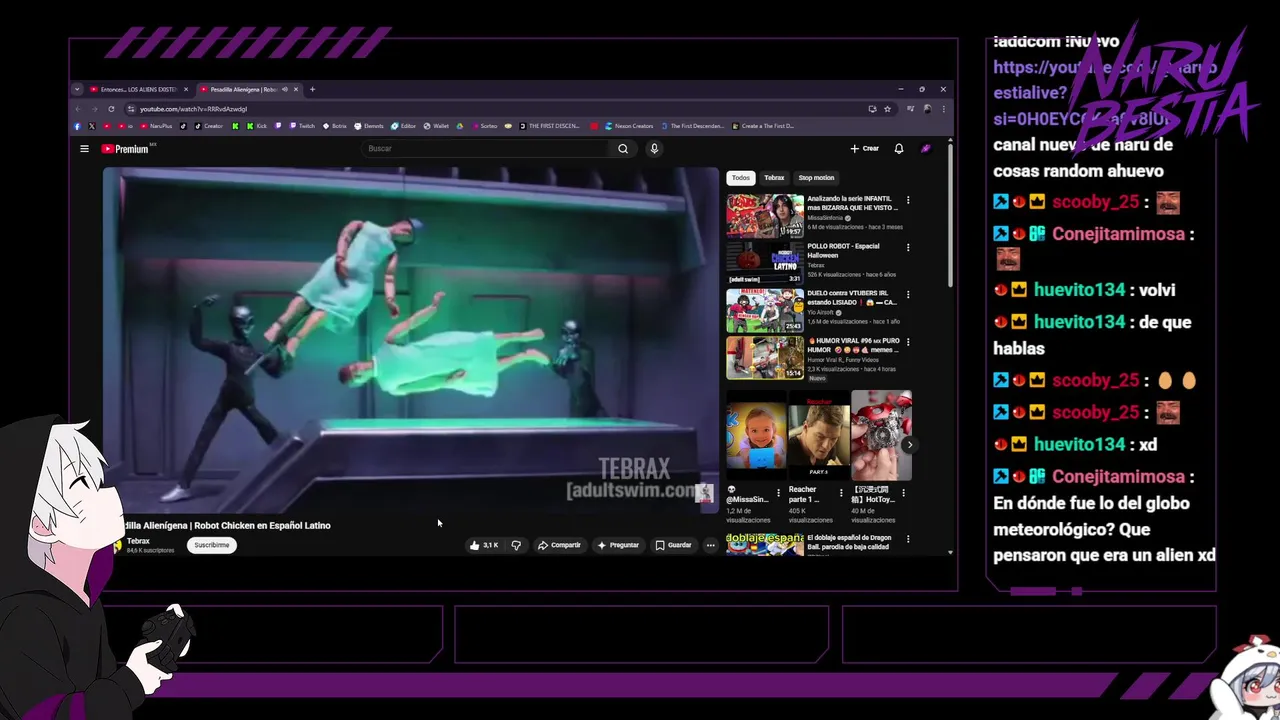The height and width of the screenshot is (720, 1280).
Task: Open options menu for the HotToy short
Action: [x=903, y=493]
